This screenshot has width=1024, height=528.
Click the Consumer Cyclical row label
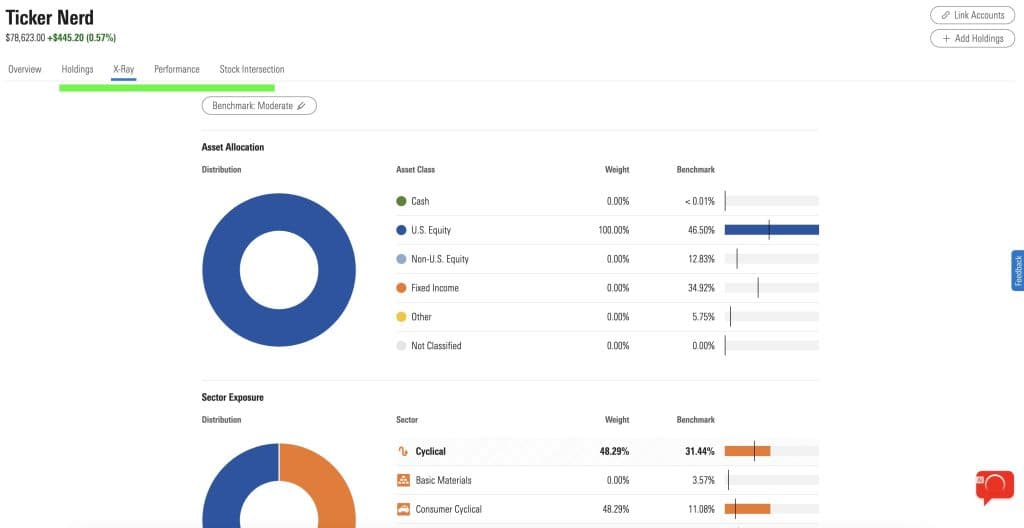449,509
